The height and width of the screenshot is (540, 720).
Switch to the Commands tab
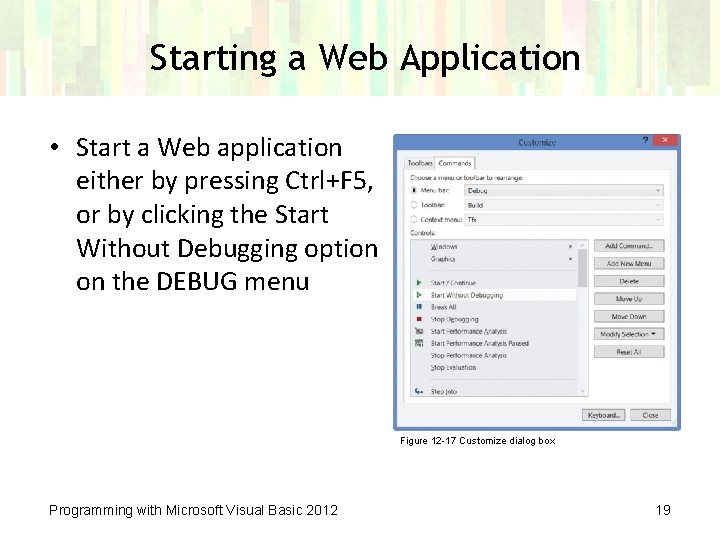[455, 163]
